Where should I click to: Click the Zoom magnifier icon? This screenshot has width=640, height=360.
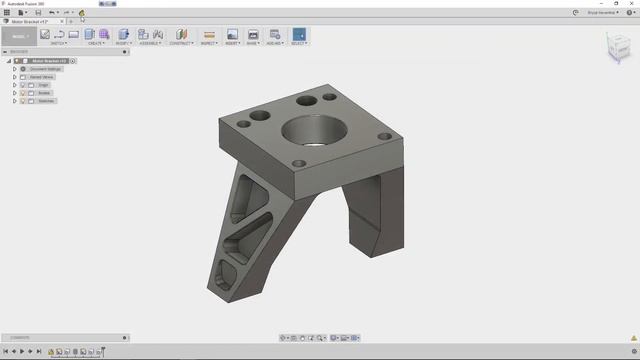tap(320, 338)
